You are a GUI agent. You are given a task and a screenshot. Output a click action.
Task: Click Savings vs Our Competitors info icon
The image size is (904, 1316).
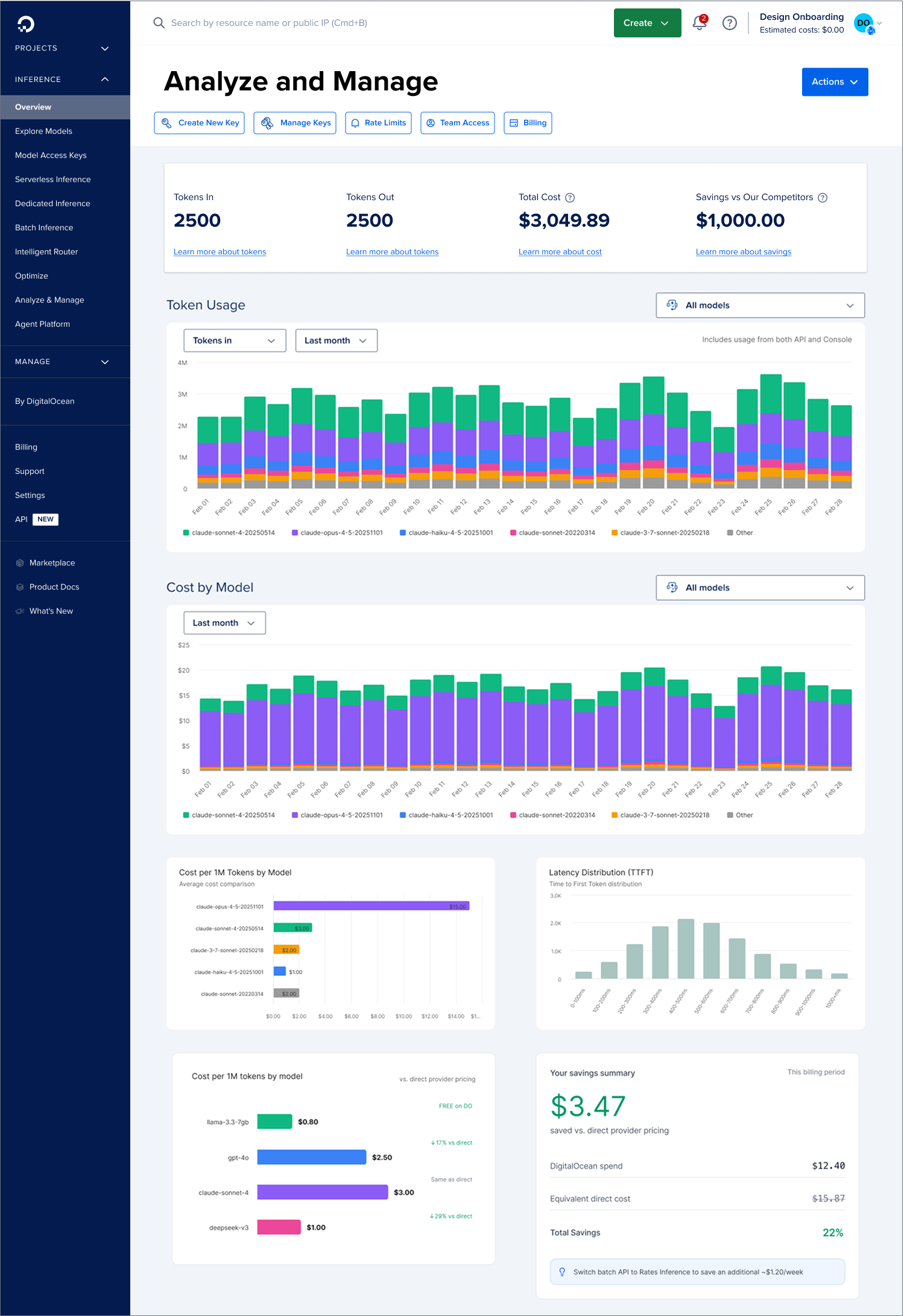(x=823, y=198)
